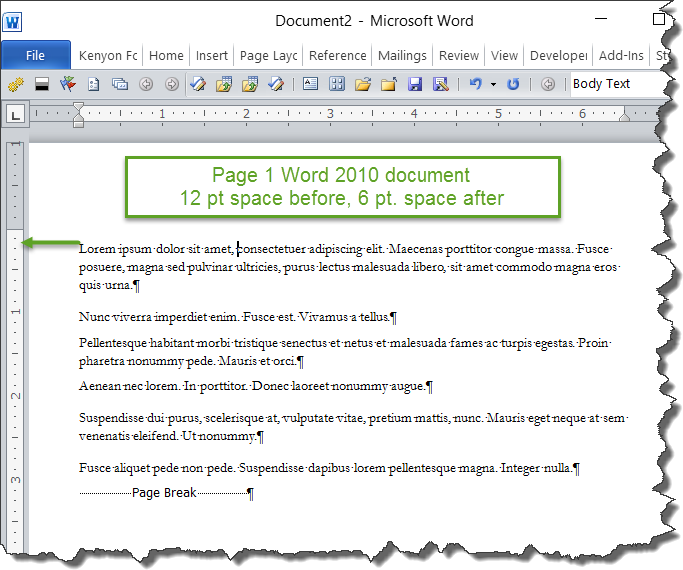Viewport: 683px width, 570px height.
Task: Minimize the Word window
Action: click(x=601, y=20)
